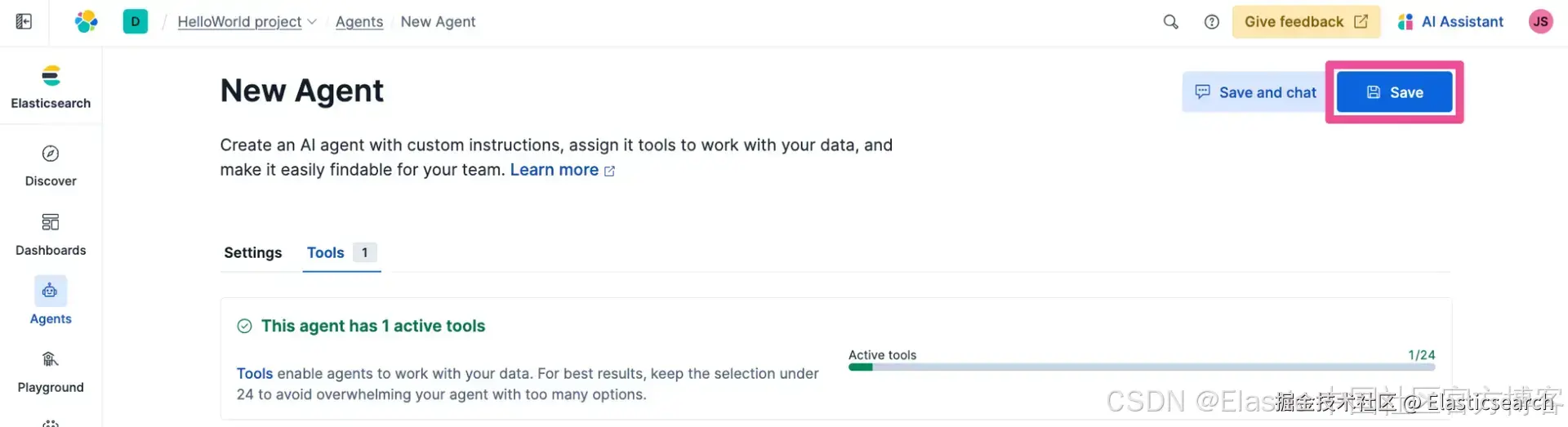Click the Elasticsearch solution logo
The height and width of the screenshot is (427, 1568).
tap(51, 77)
